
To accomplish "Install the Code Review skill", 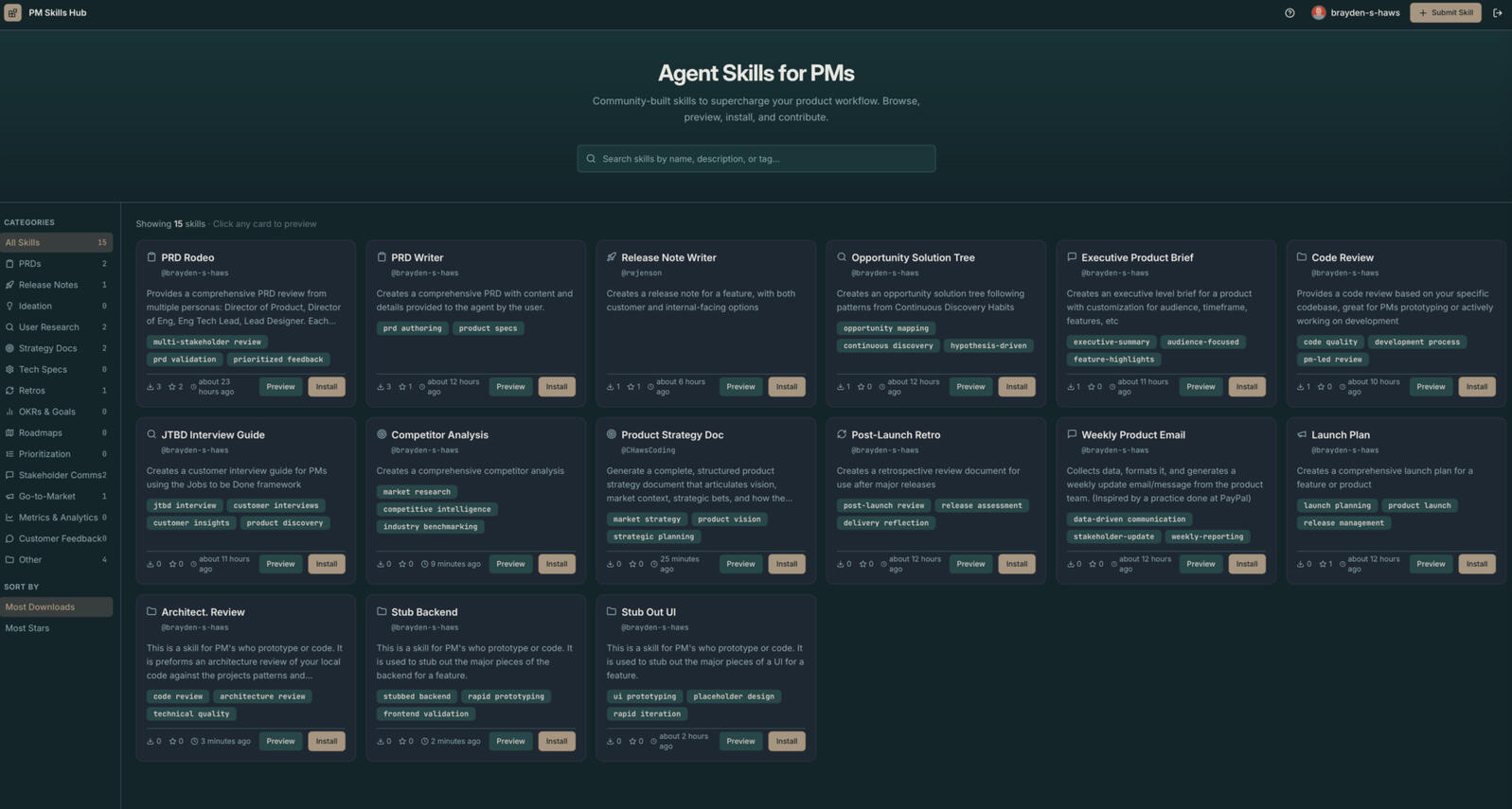I will 1477,386.
